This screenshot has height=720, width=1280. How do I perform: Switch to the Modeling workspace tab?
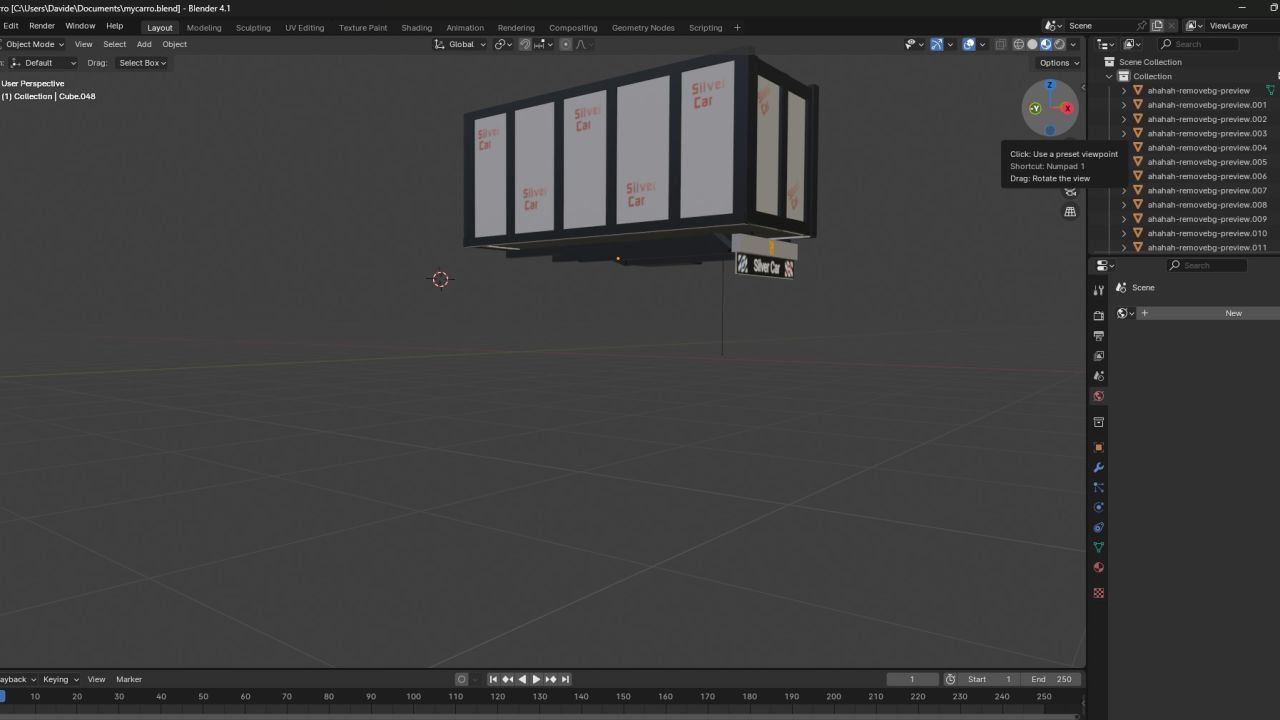[x=204, y=27]
